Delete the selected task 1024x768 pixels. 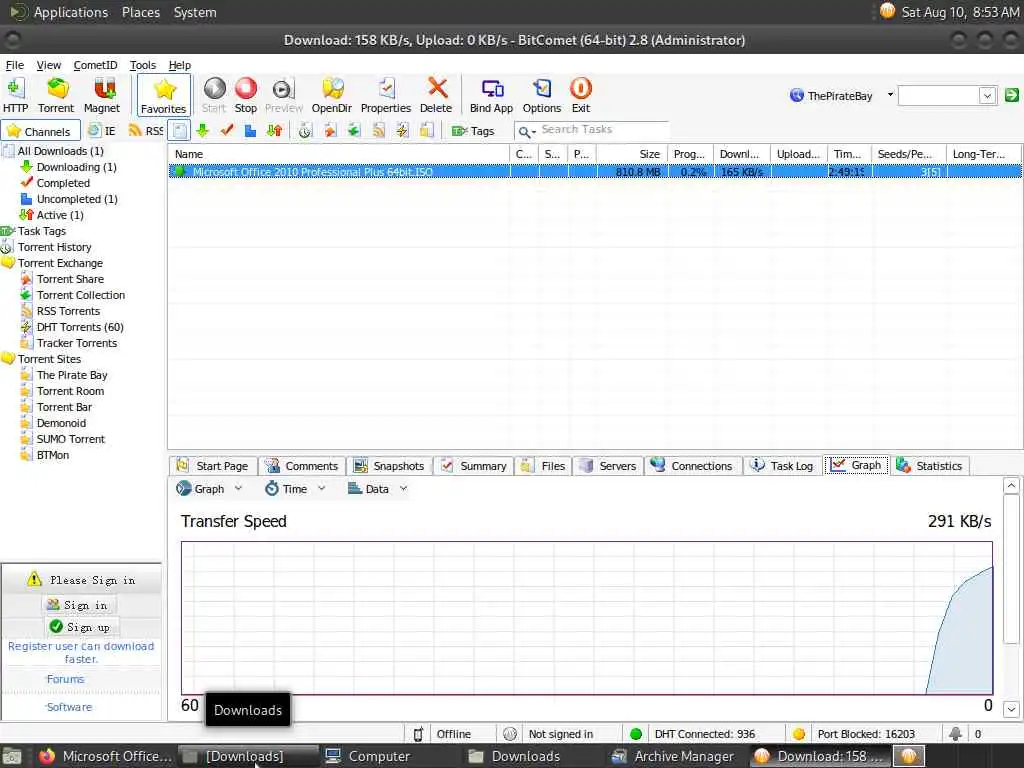click(436, 95)
